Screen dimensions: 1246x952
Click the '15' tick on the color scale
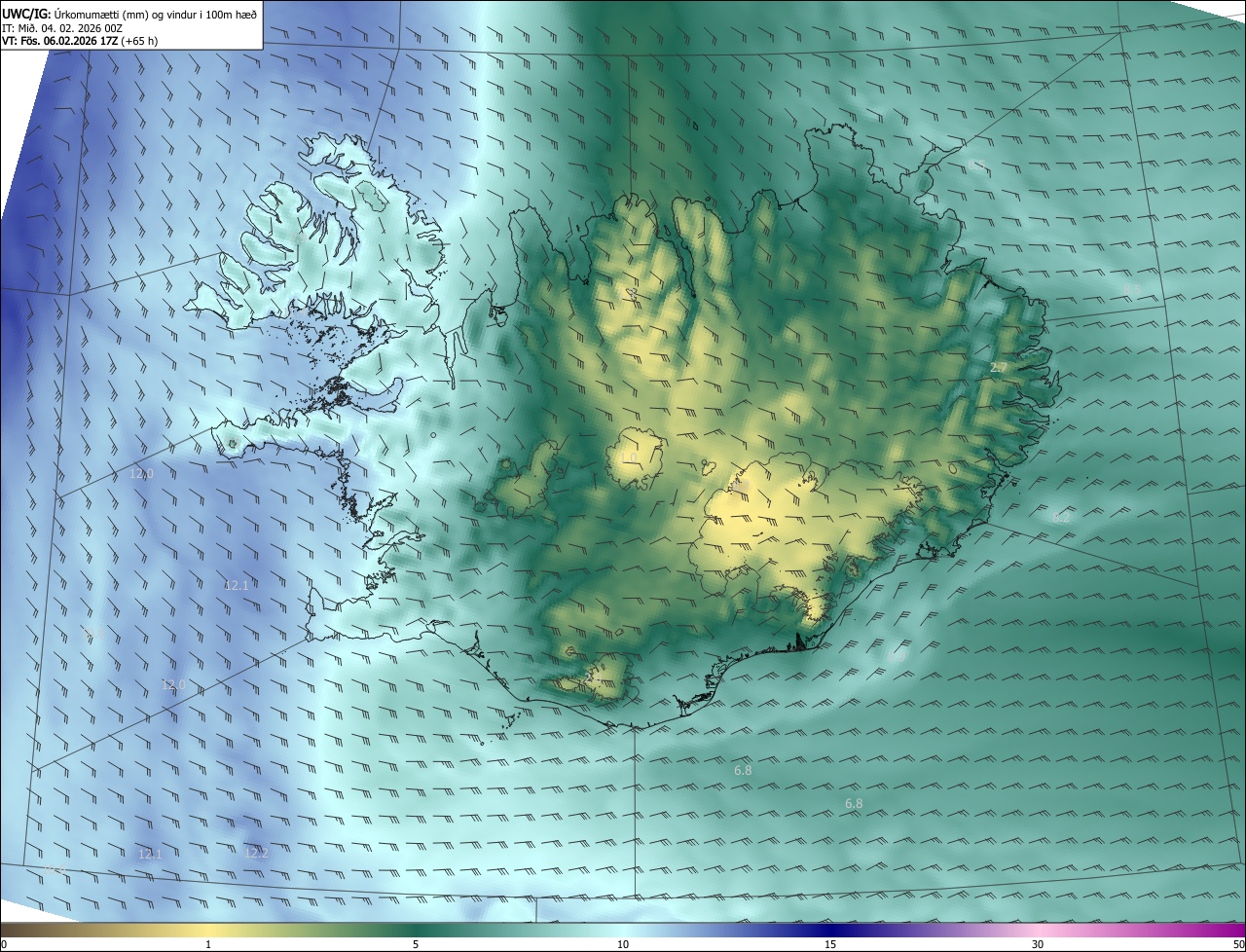(x=830, y=944)
